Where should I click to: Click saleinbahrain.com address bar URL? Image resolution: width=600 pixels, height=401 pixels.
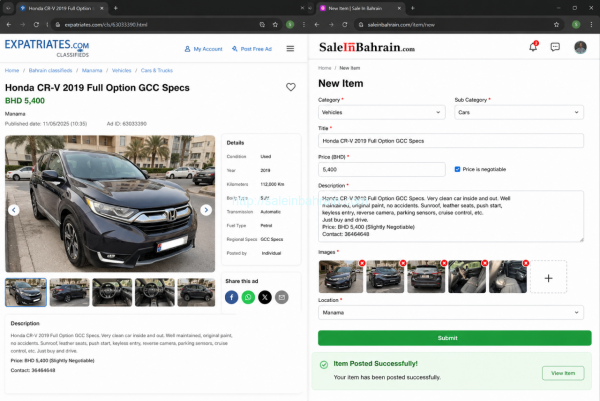(401, 24)
